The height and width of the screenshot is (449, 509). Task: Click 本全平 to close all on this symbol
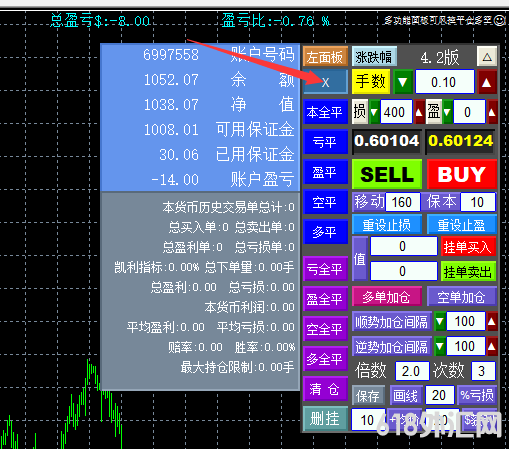pos(325,112)
